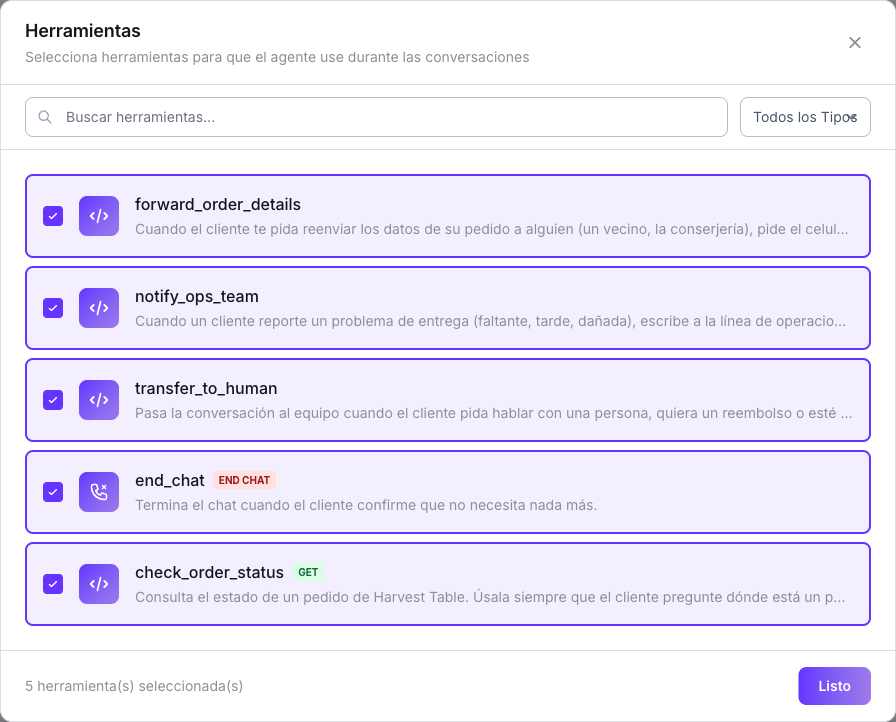Click the forward_order_details title
Screen dimensions: 896x722
click(x=218, y=204)
